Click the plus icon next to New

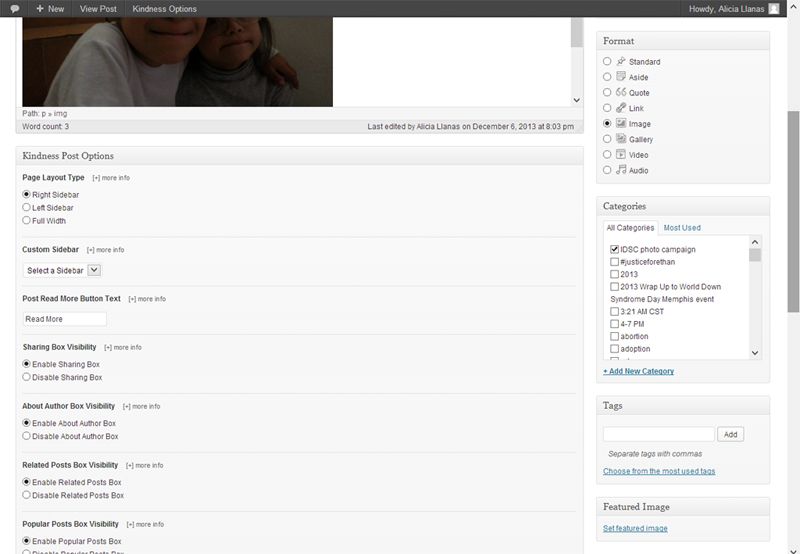click(x=40, y=9)
